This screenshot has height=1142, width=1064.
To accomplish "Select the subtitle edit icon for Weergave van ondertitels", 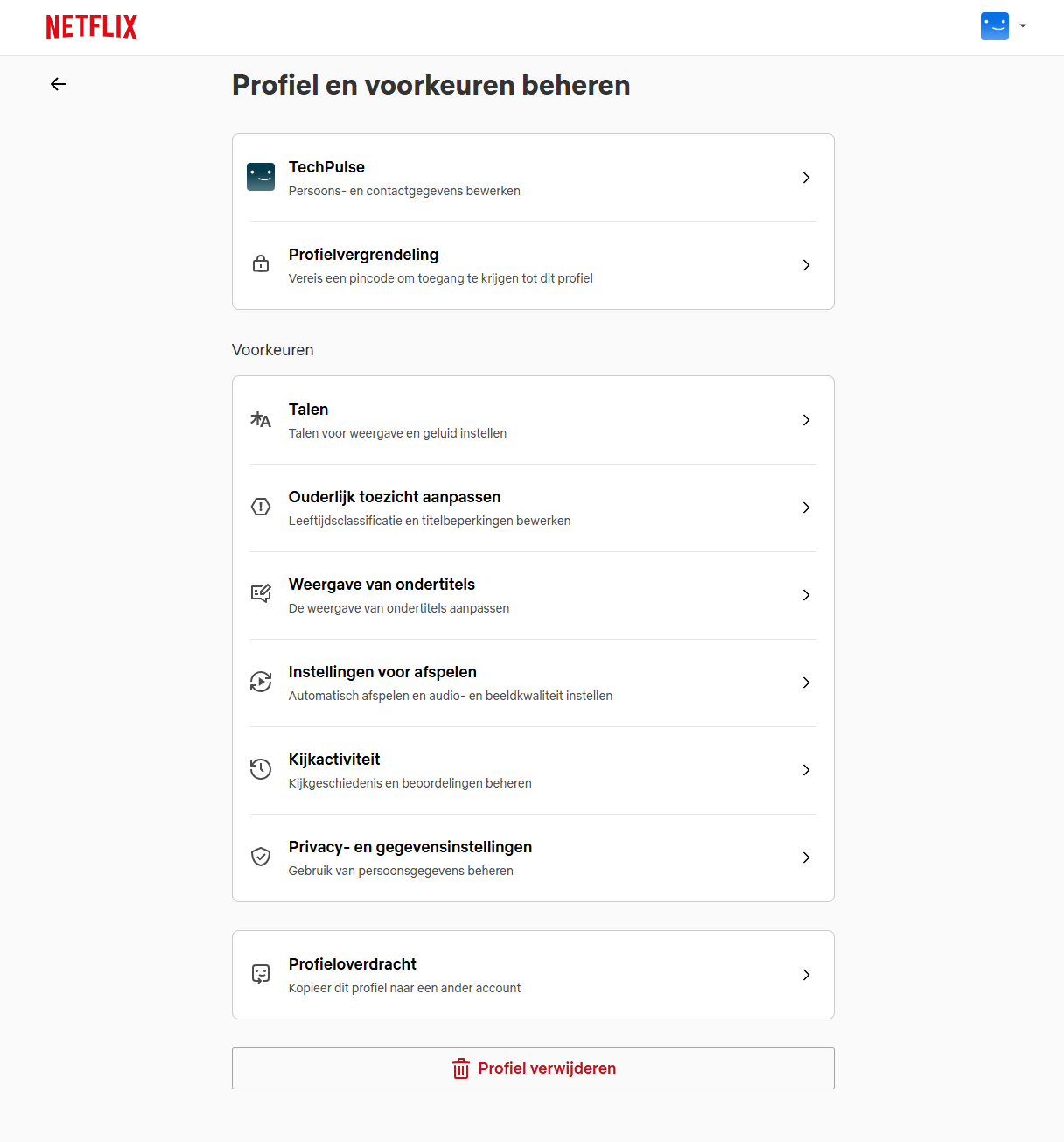I will (x=261, y=594).
